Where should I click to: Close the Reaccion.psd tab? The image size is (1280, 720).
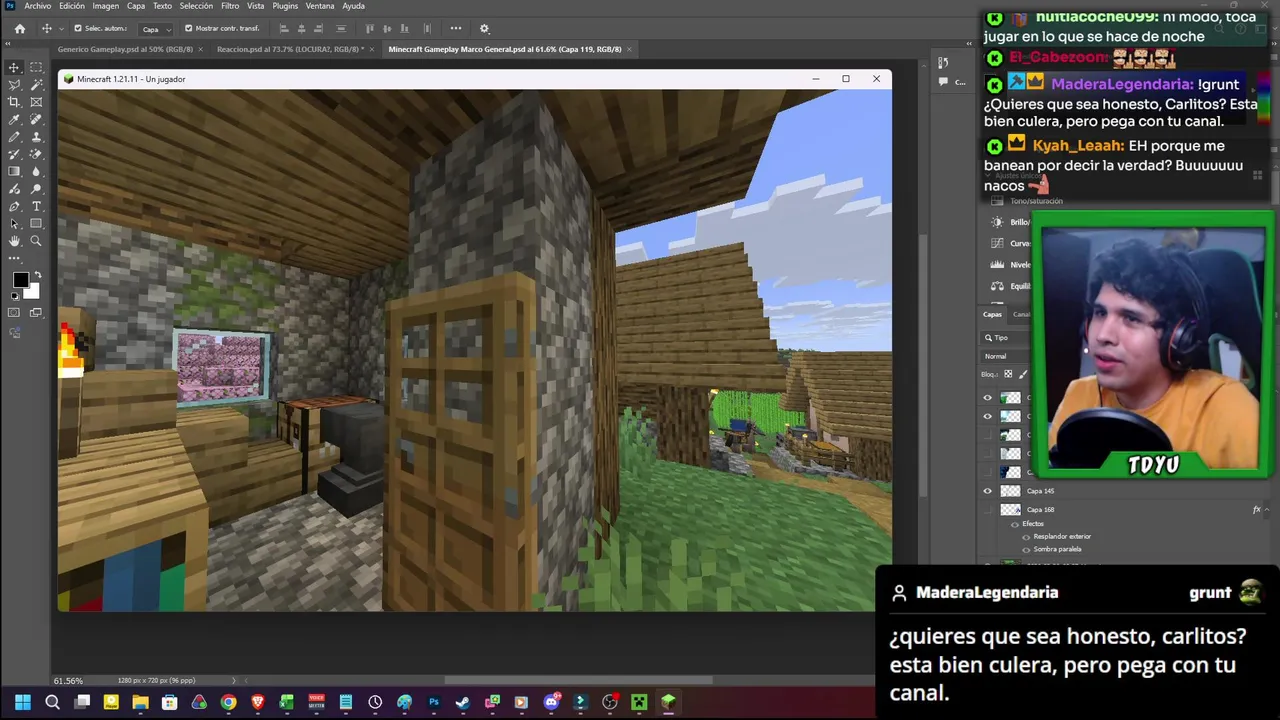click(x=372, y=49)
